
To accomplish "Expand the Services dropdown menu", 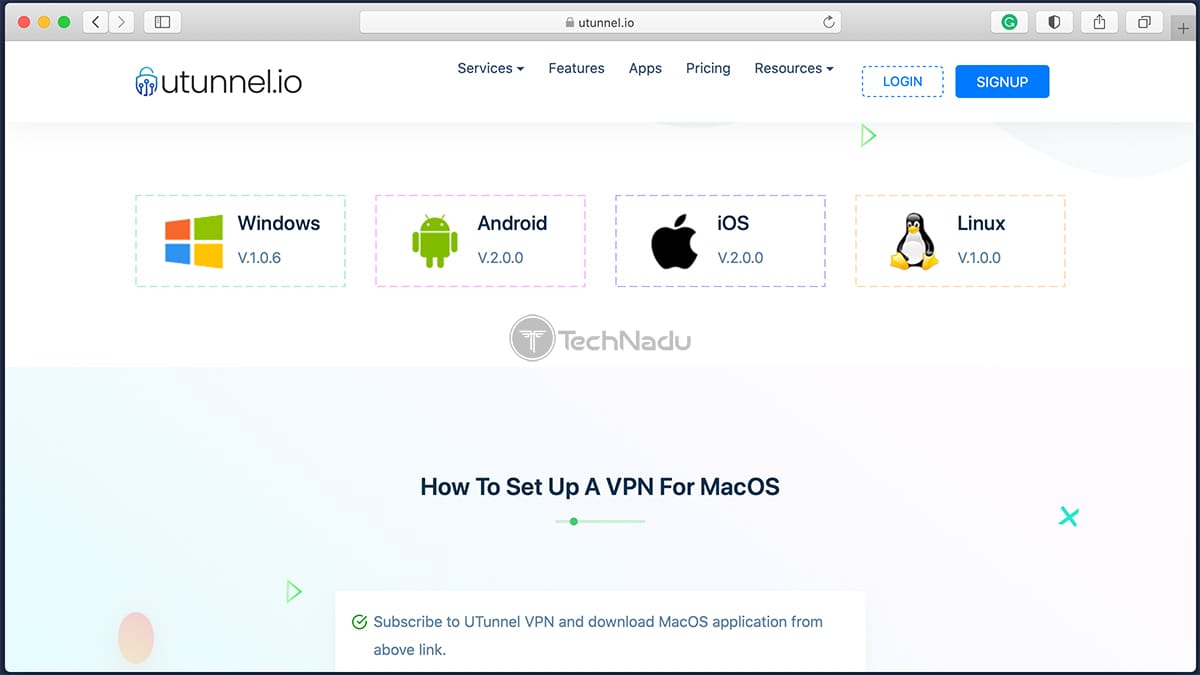I will 490,68.
